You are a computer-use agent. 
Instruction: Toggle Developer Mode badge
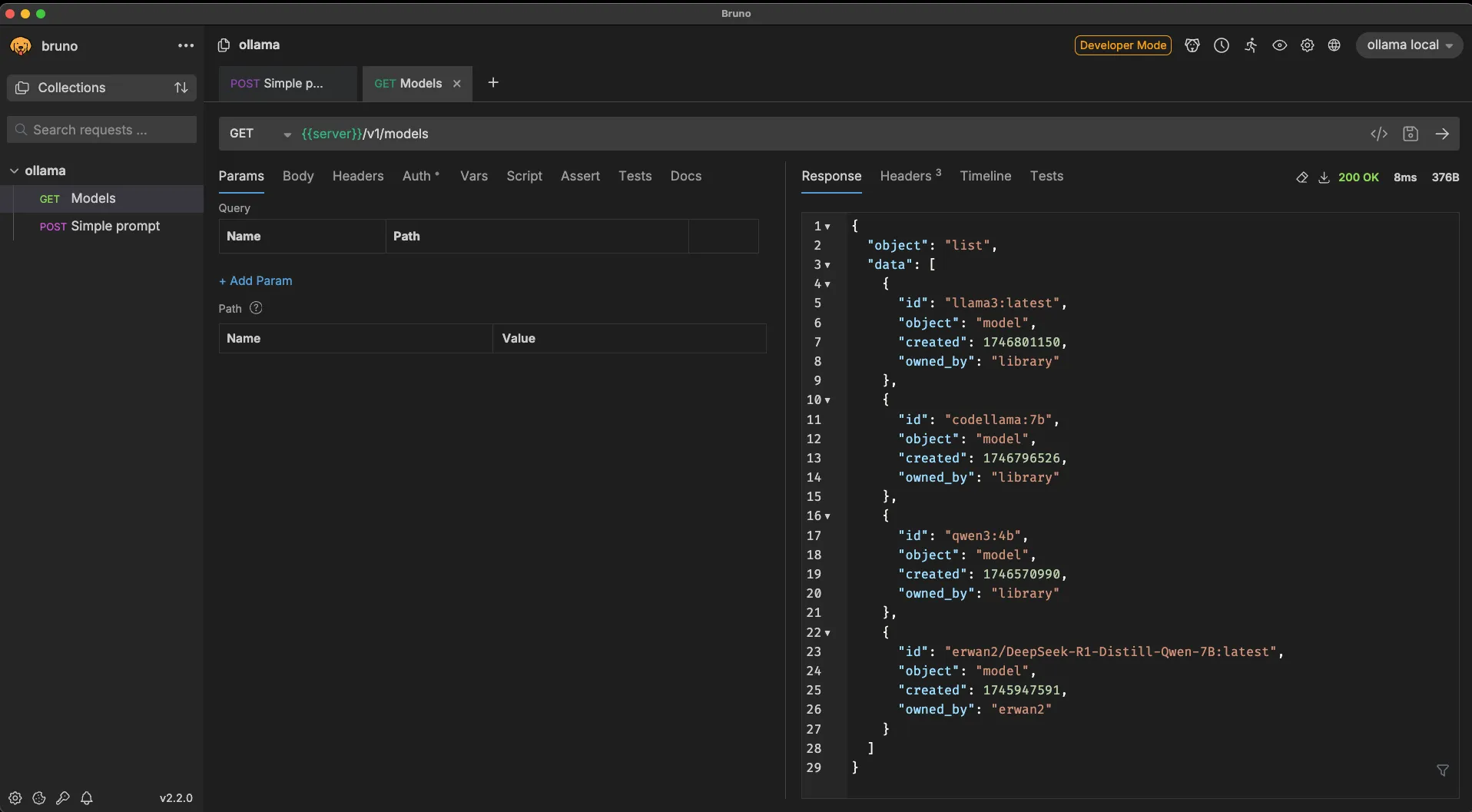(x=1122, y=45)
